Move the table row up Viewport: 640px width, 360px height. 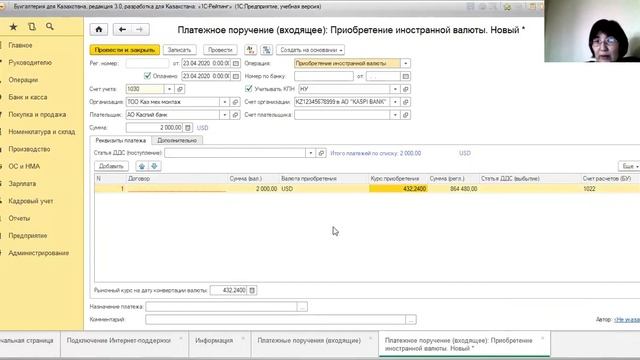pos(142,166)
